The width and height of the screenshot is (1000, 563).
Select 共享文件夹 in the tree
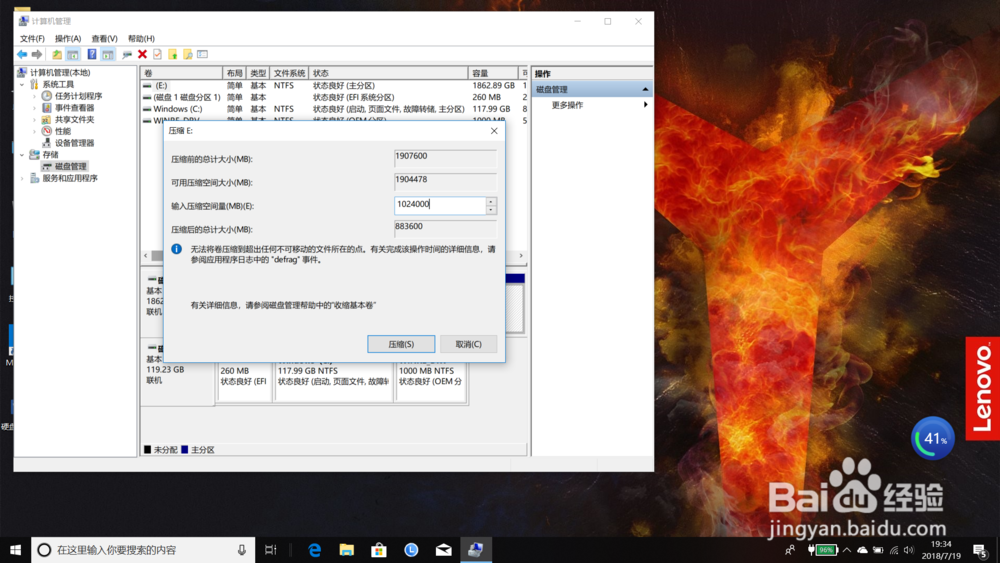pyautogui.click(x=75, y=119)
